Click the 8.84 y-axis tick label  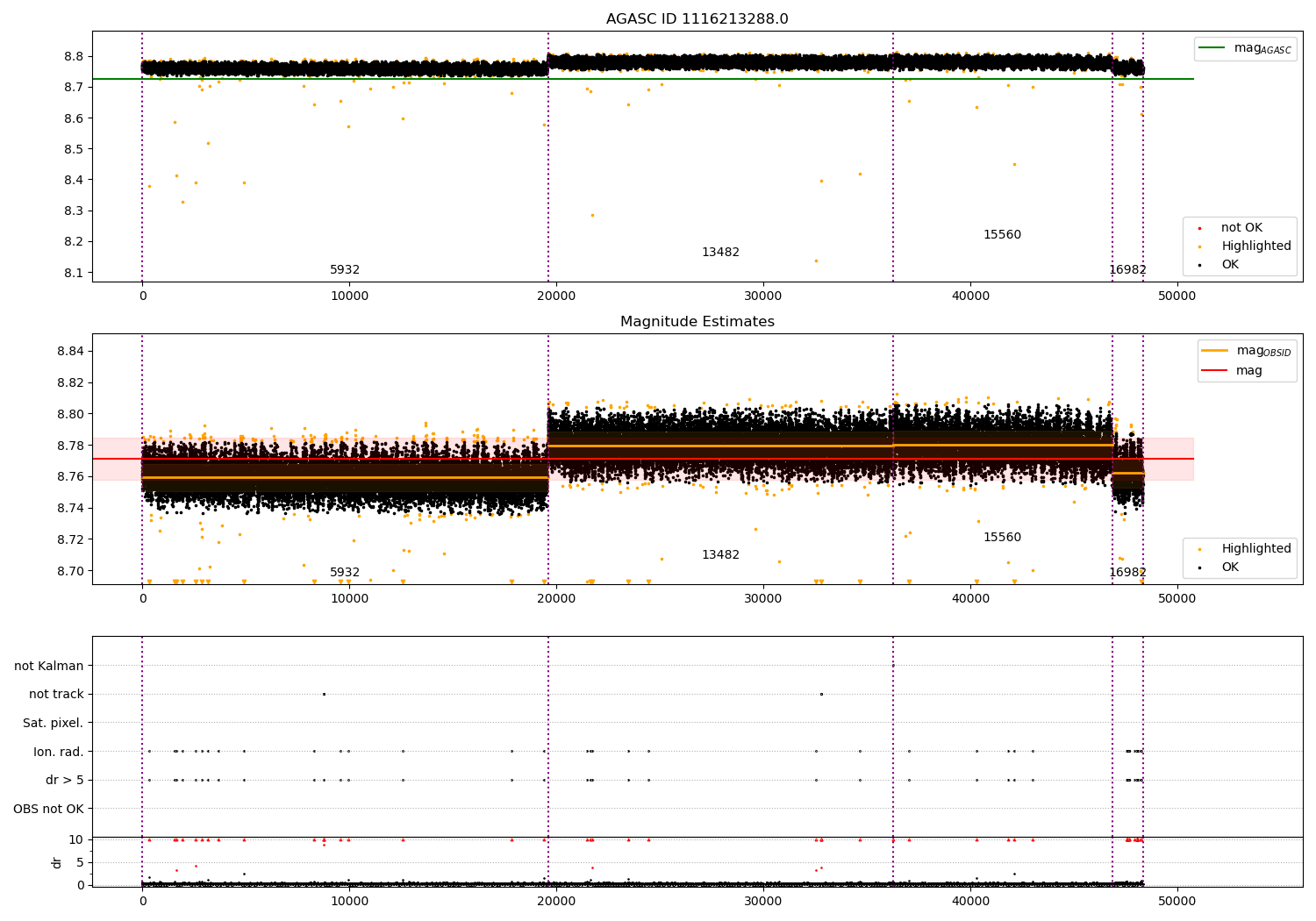tap(71, 352)
